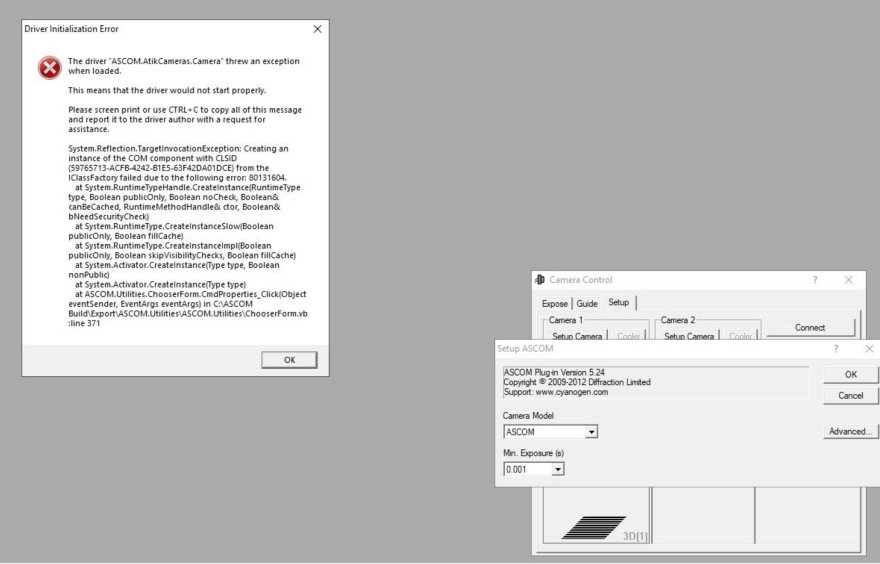Close the Setup ASCOM dialog

pyautogui.click(x=869, y=349)
